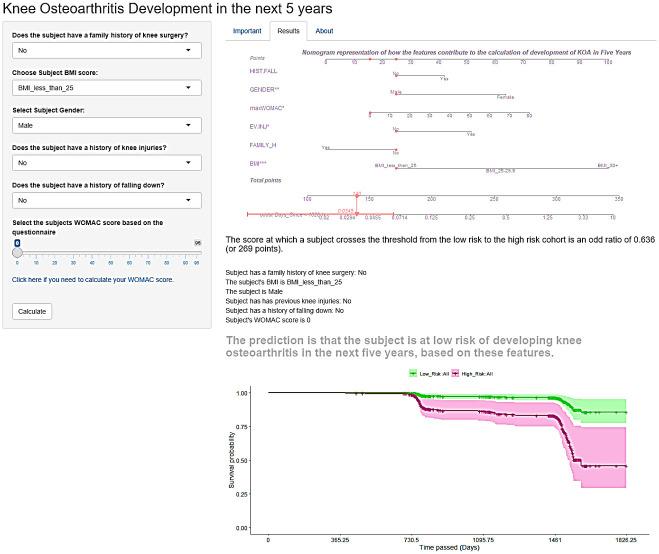Image resolution: width=659 pixels, height=554 pixels.
Task: Open the family history of knee surgery dropdown
Action: [108, 49]
